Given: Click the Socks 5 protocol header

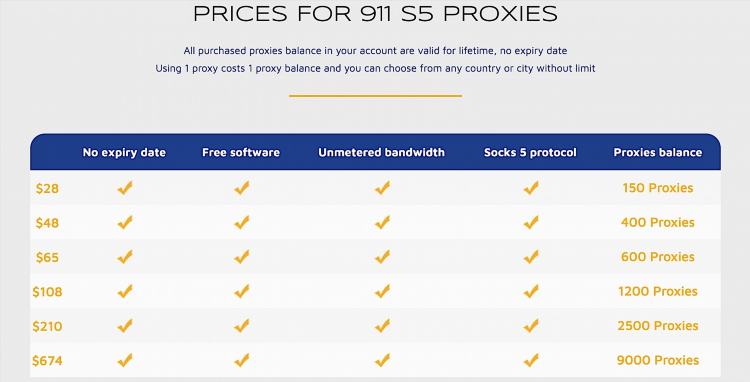Looking at the screenshot, I should pos(530,153).
